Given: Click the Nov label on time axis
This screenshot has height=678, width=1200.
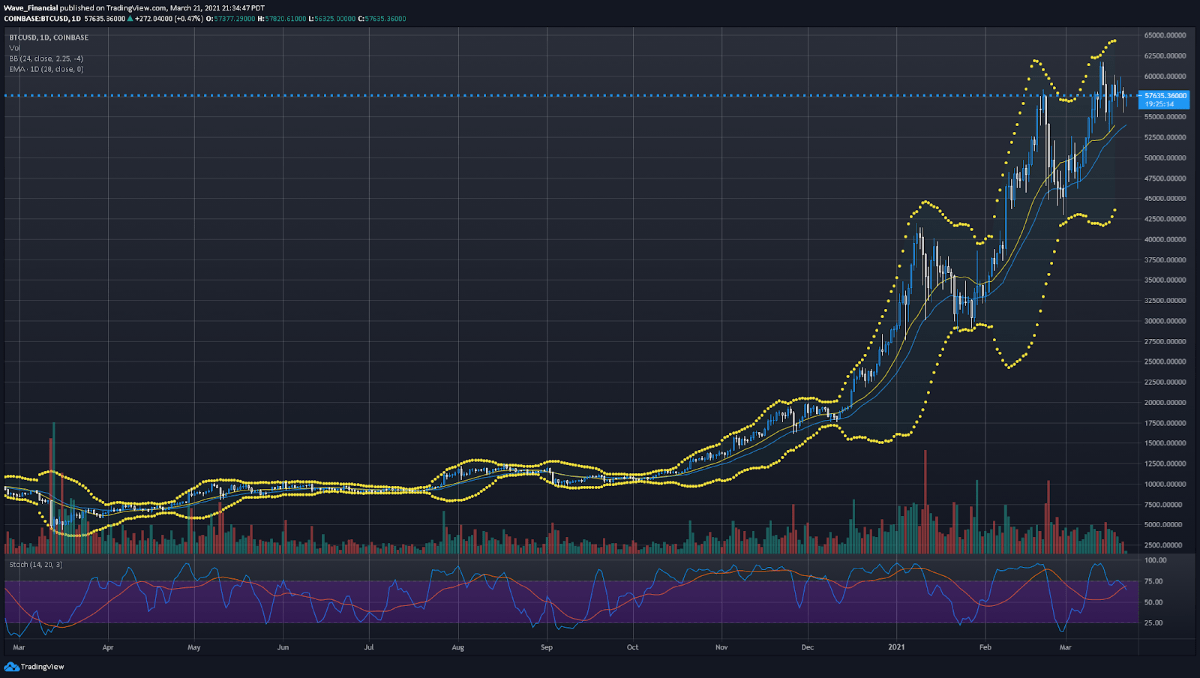Looking at the screenshot, I should coord(723,648).
